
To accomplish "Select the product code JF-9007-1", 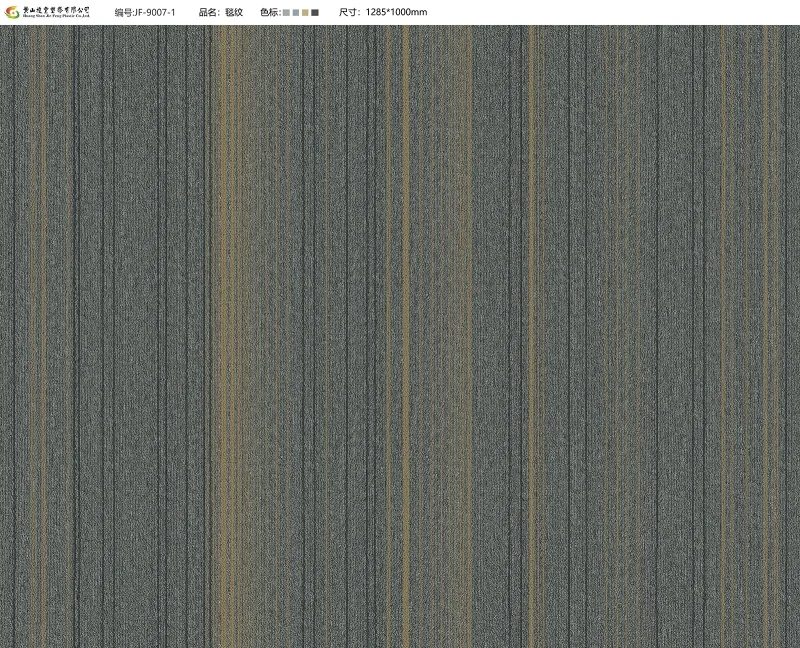I will 155,12.
